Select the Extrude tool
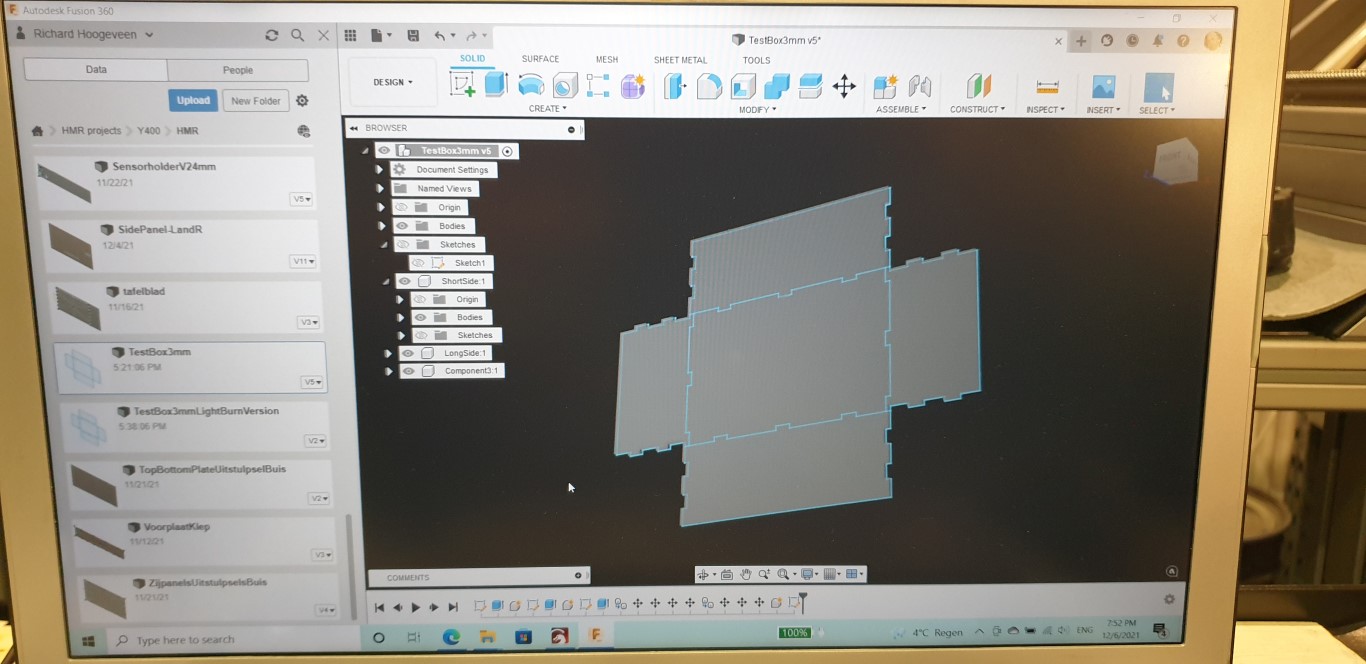The width and height of the screenshot is (1366, 664). [496, 85]
